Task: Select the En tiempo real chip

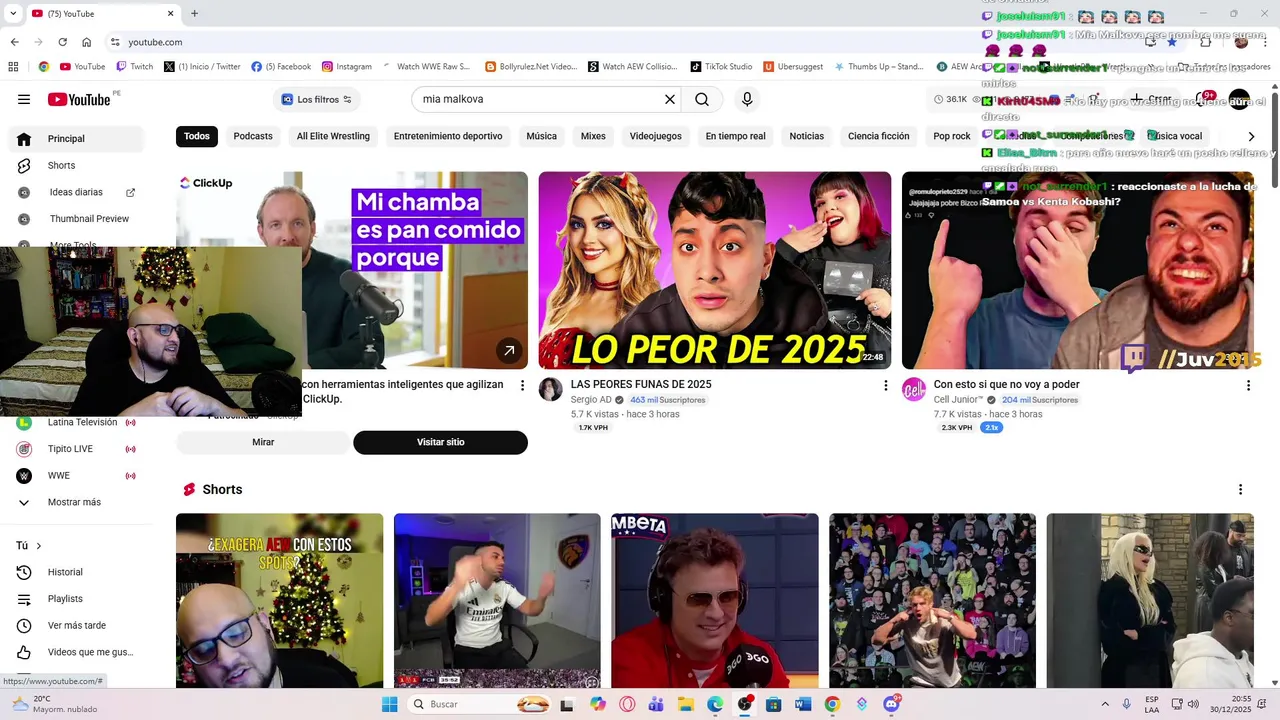Action: click(x=735, y=136)
